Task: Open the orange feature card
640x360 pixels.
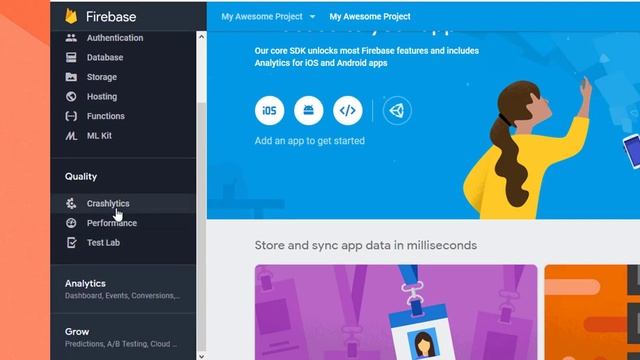Action: pos(592,312)
